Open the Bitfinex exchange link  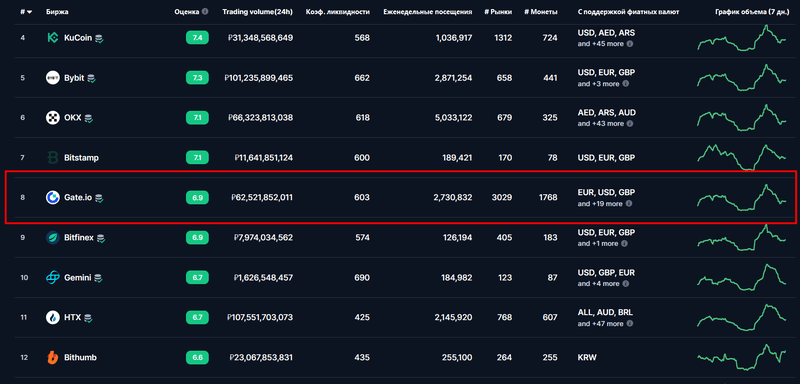79,238
